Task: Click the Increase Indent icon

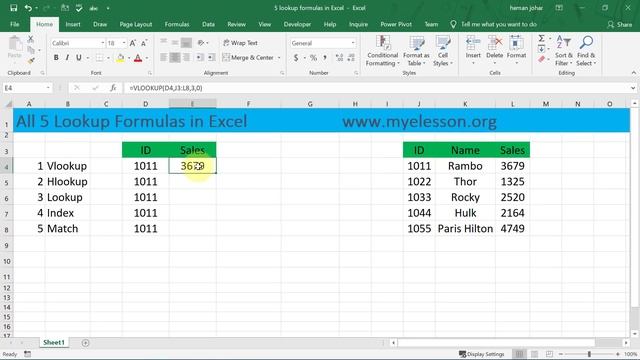Action: [x=211, y=58]
